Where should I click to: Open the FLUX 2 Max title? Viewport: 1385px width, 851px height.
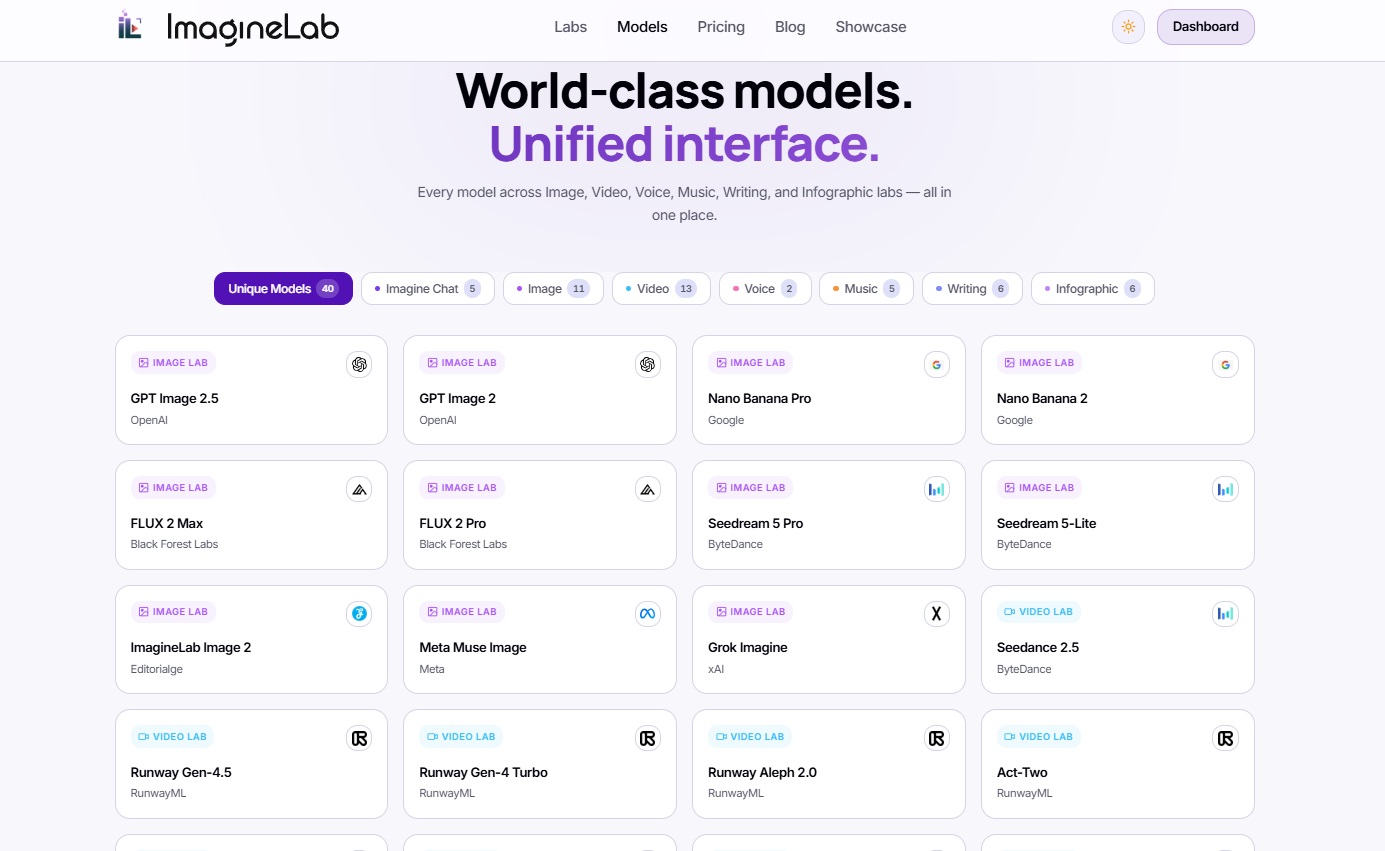pyautogui.click(x=167, y=523)
